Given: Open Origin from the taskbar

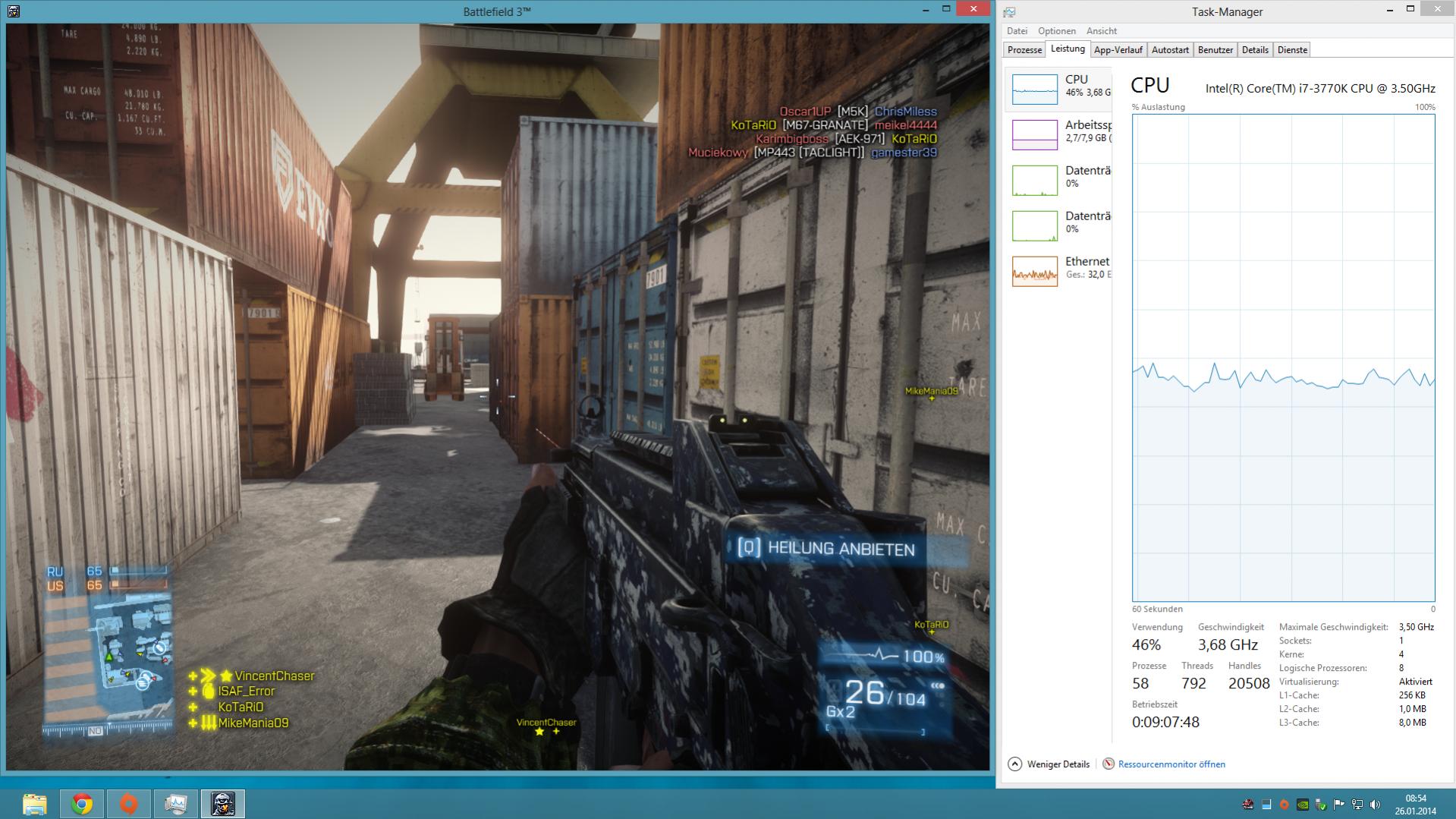Looking at the screenshot, I should tap(129, 803).
